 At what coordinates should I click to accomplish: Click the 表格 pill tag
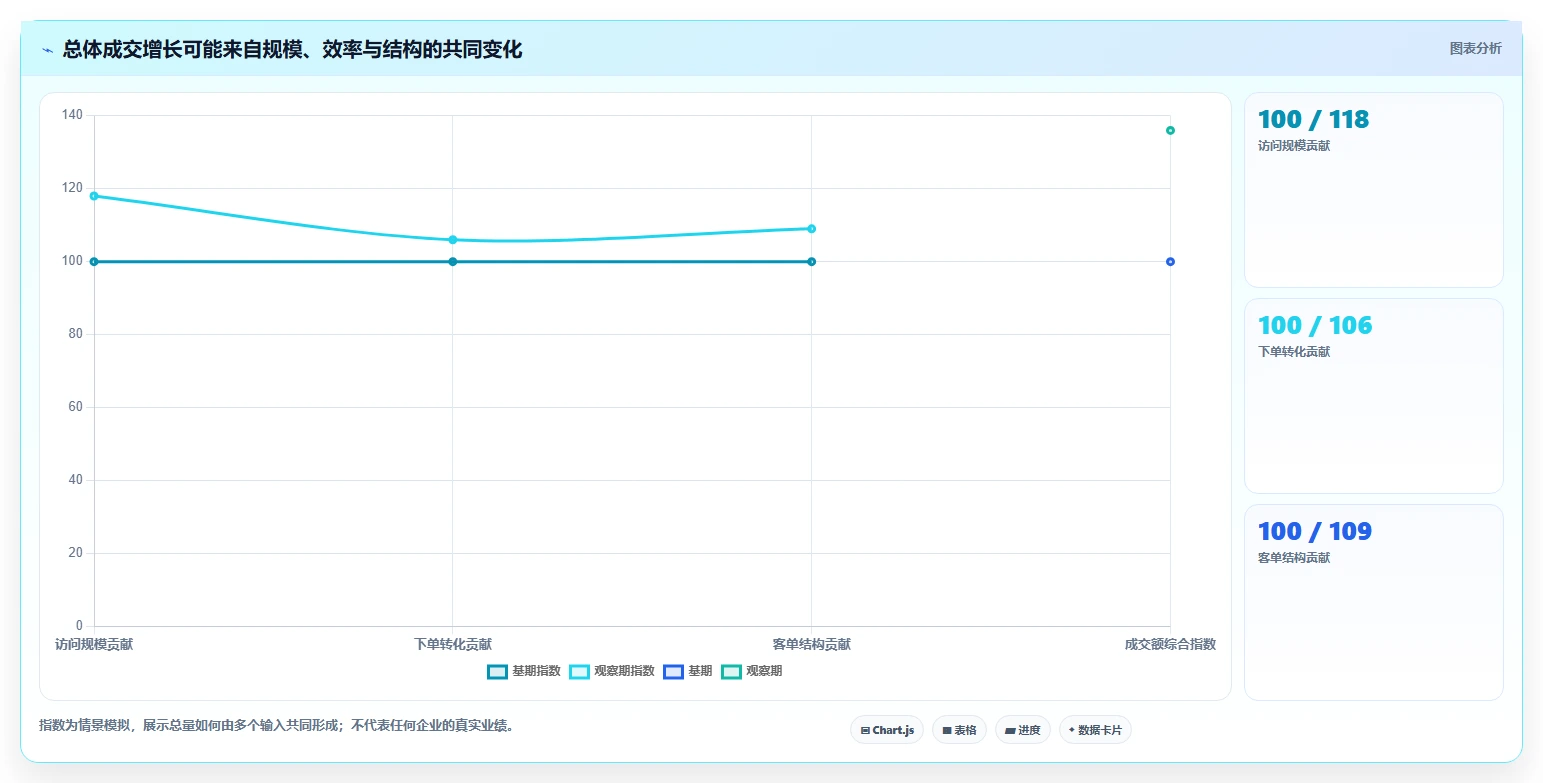959,730
